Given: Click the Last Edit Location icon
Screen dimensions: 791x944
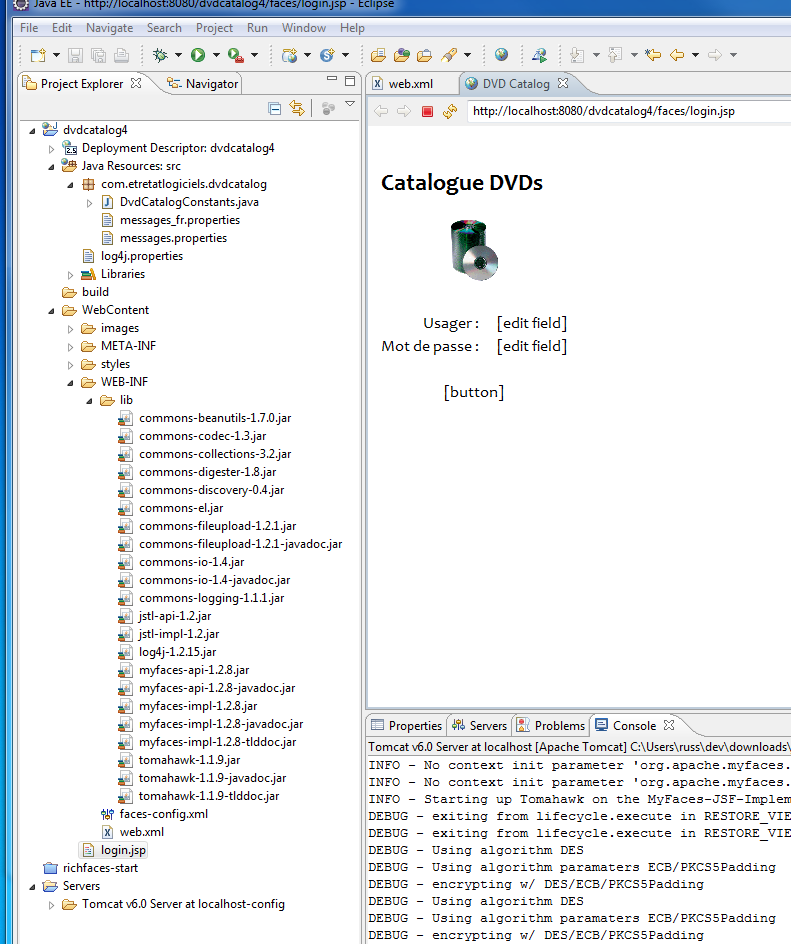Looking at the screenshot, I should [x=653, y=55].
